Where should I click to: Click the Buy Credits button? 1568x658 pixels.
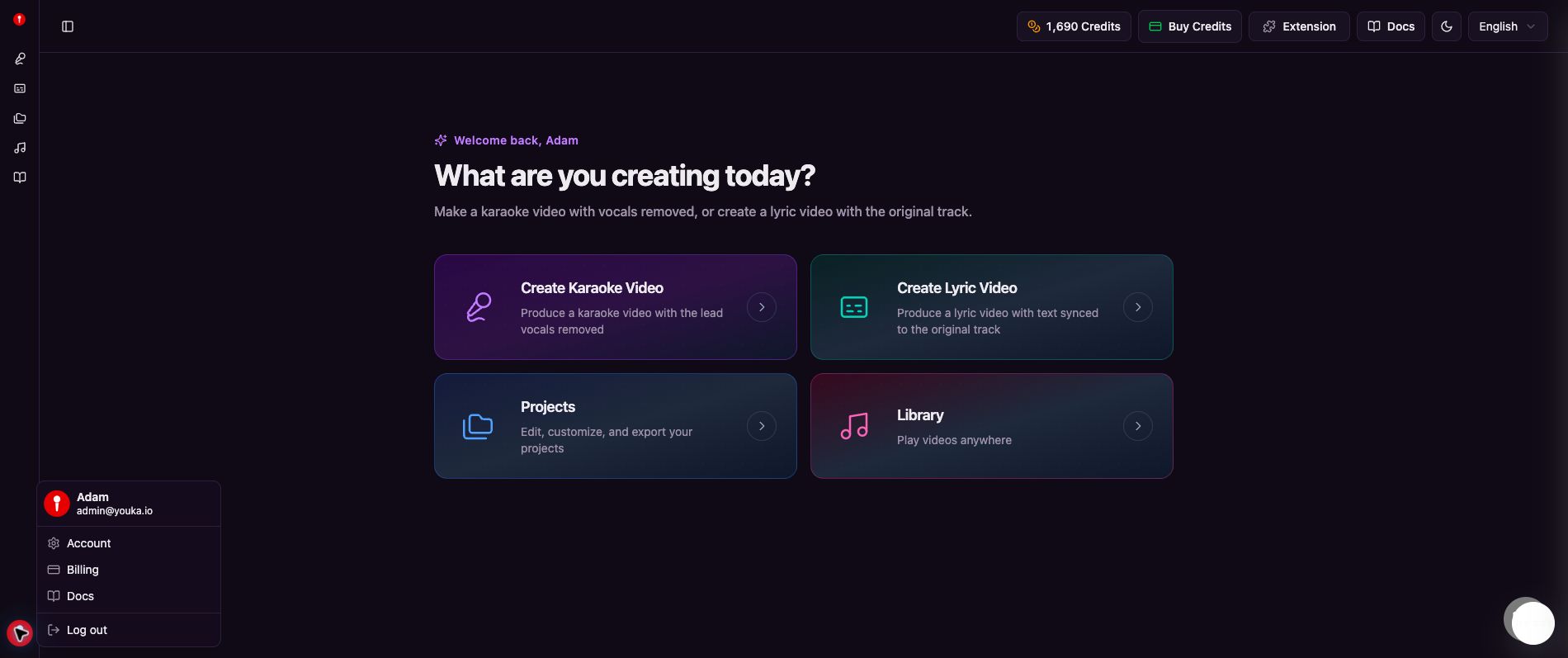click(1189, 26)
